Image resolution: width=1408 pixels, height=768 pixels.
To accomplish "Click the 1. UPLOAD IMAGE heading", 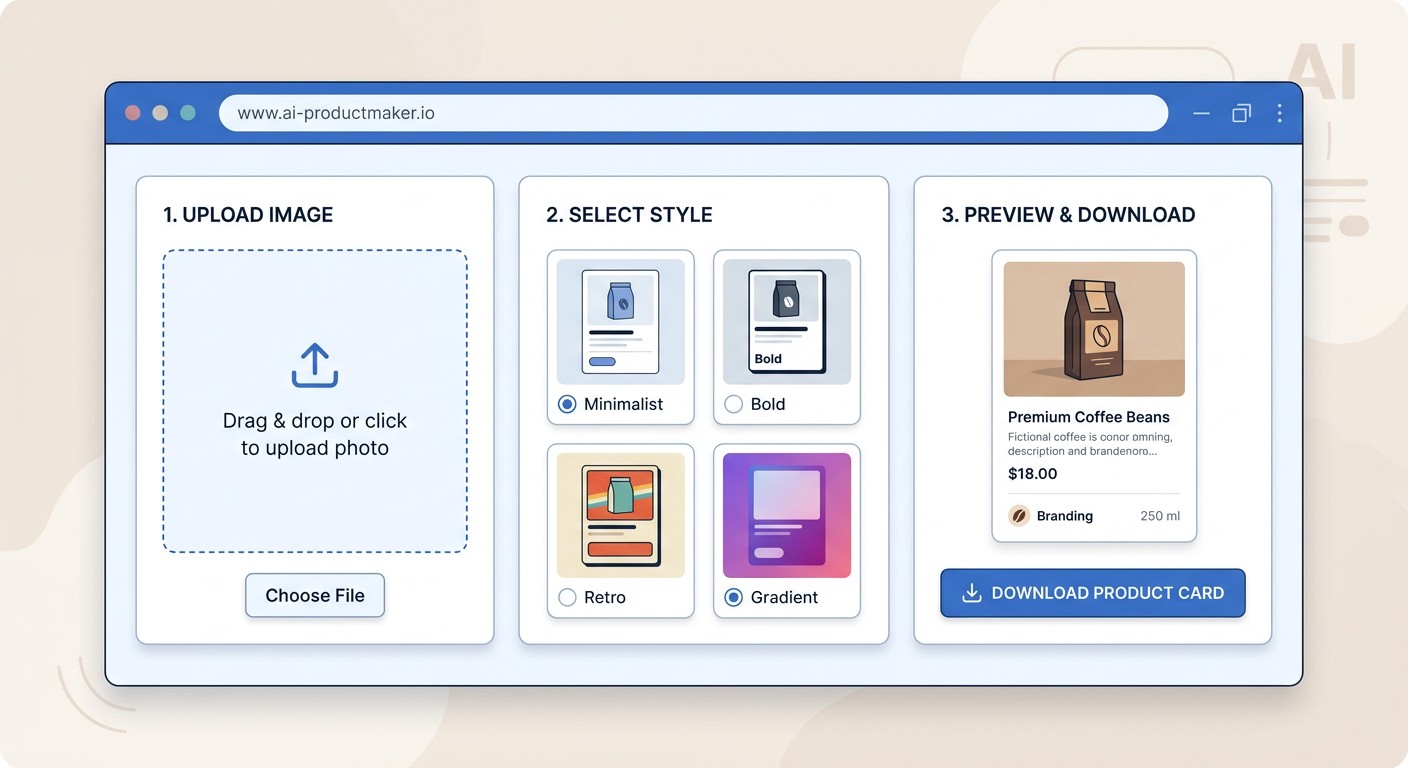I will (248, 215).
